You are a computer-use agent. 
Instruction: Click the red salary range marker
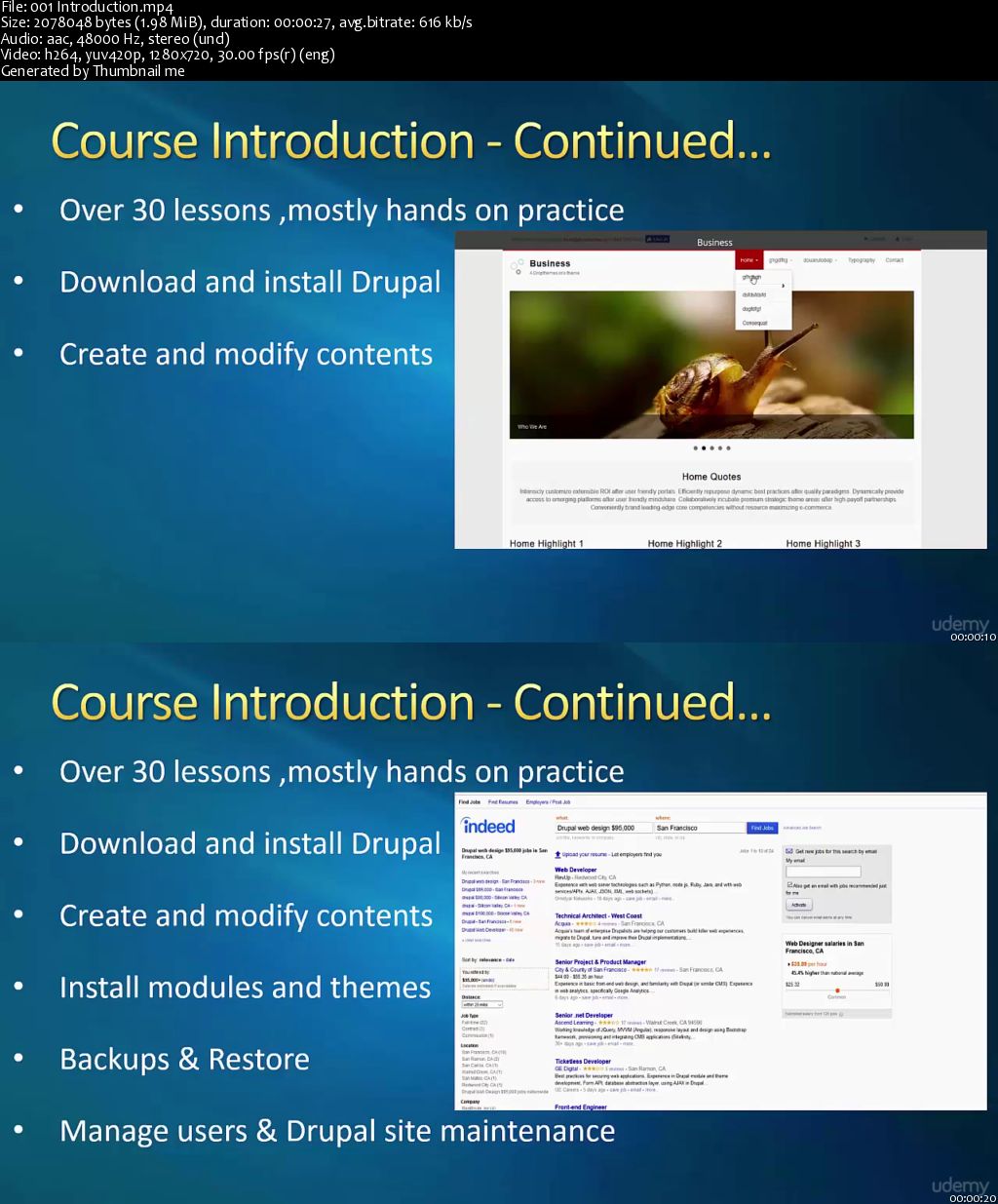pyautogui.click(x=836, y=990)
